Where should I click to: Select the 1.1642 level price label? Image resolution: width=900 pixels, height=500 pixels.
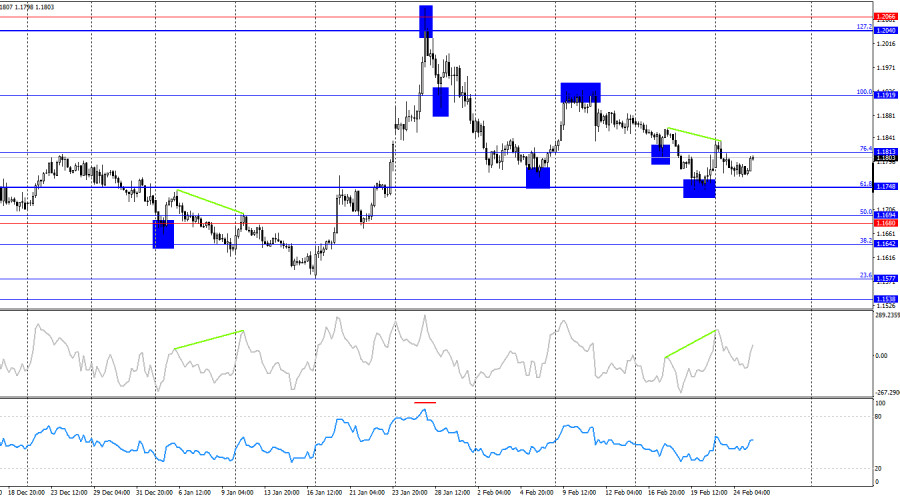point(885,244)
